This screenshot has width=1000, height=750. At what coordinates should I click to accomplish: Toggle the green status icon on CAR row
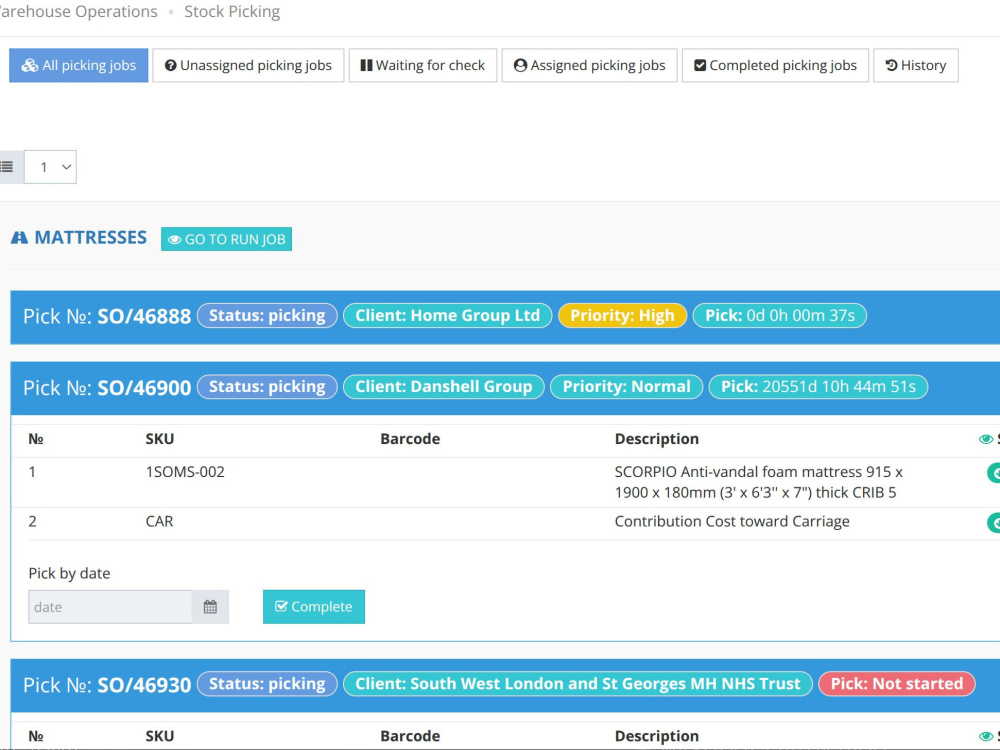(x=994, y=523)
